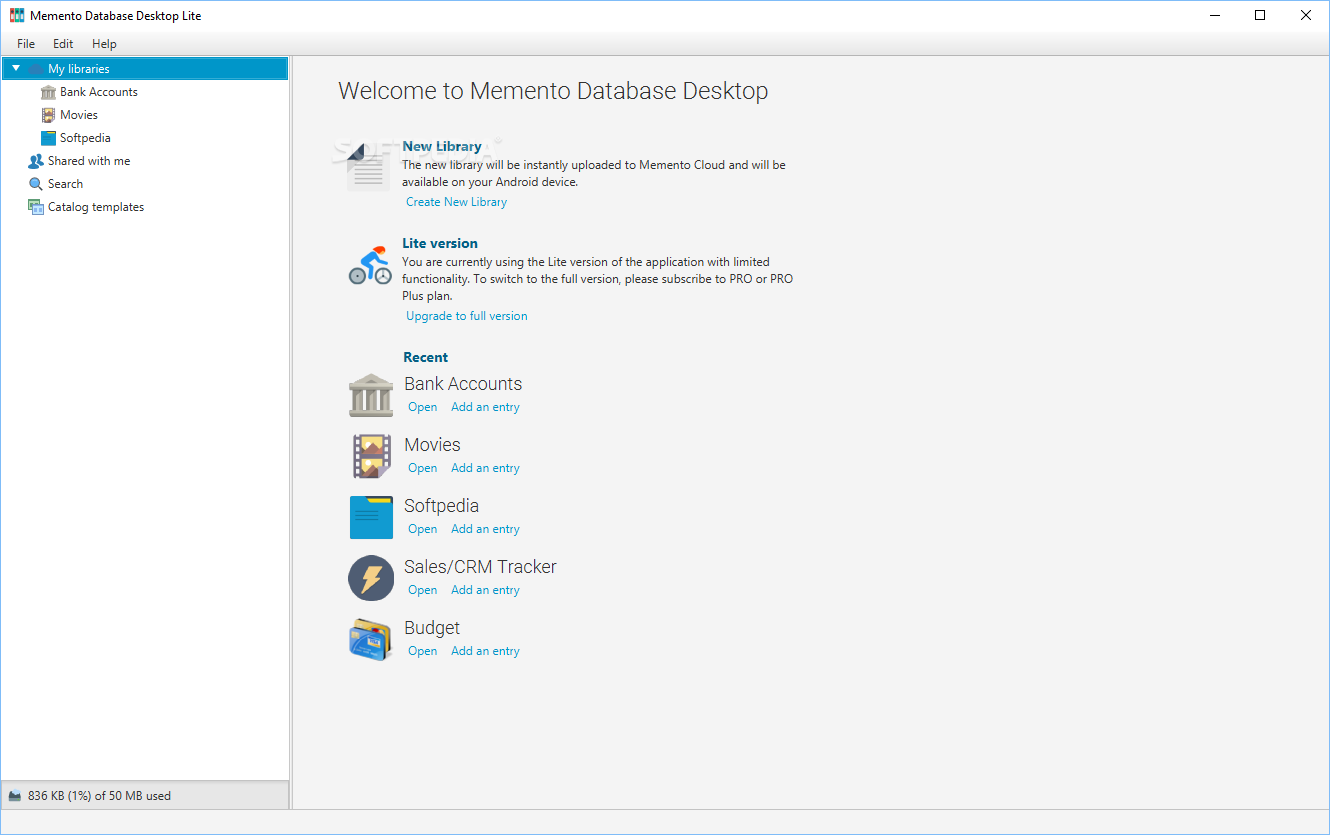Image resolution: width=1330 pixels, height=835 pixels.
Task: Open the Softpedia library from Recent
Action: click(422, 529)
